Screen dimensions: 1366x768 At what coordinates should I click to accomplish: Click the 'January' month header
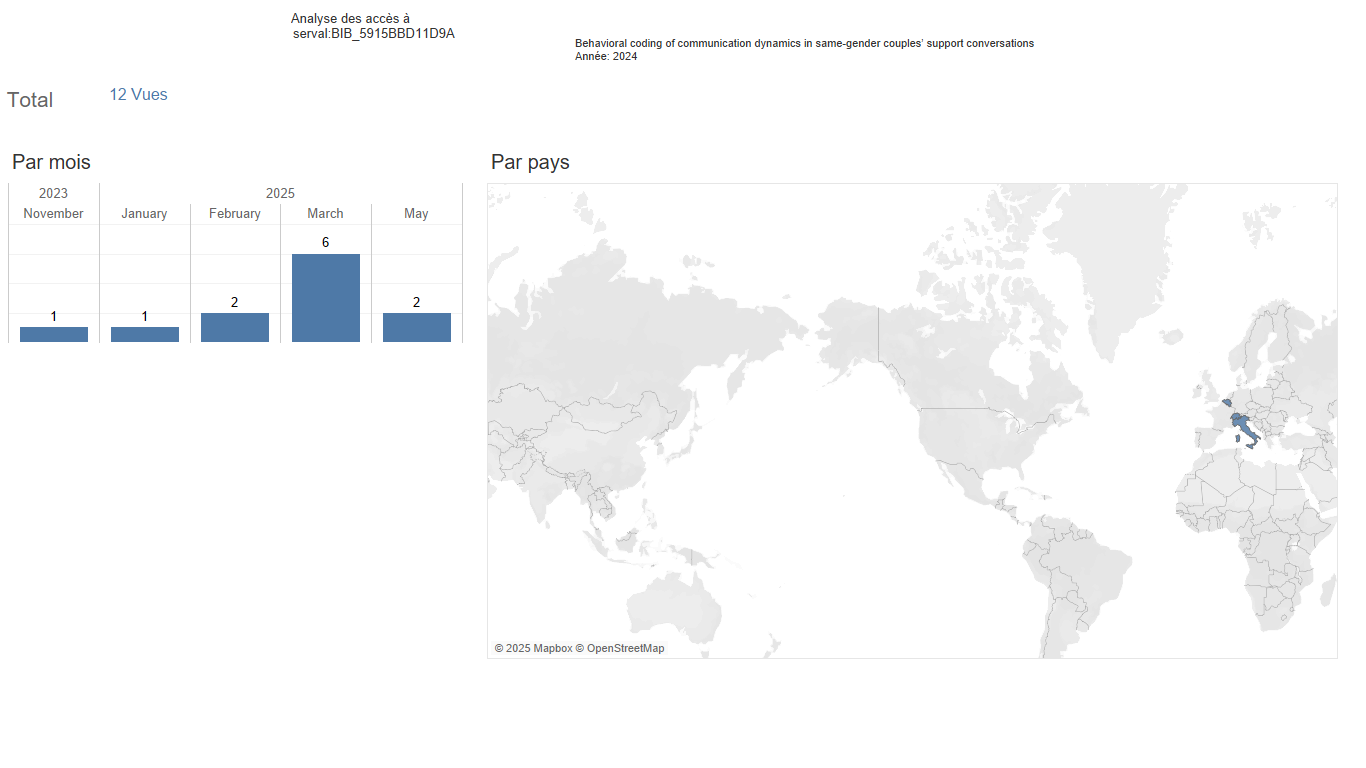pyautogui.click(x=144, y=214)
